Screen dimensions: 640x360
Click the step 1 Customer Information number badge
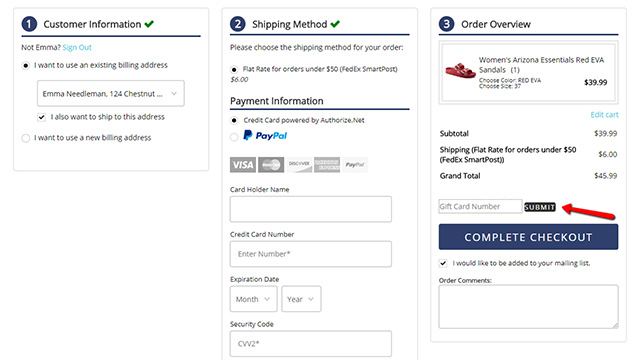[29, 24]
